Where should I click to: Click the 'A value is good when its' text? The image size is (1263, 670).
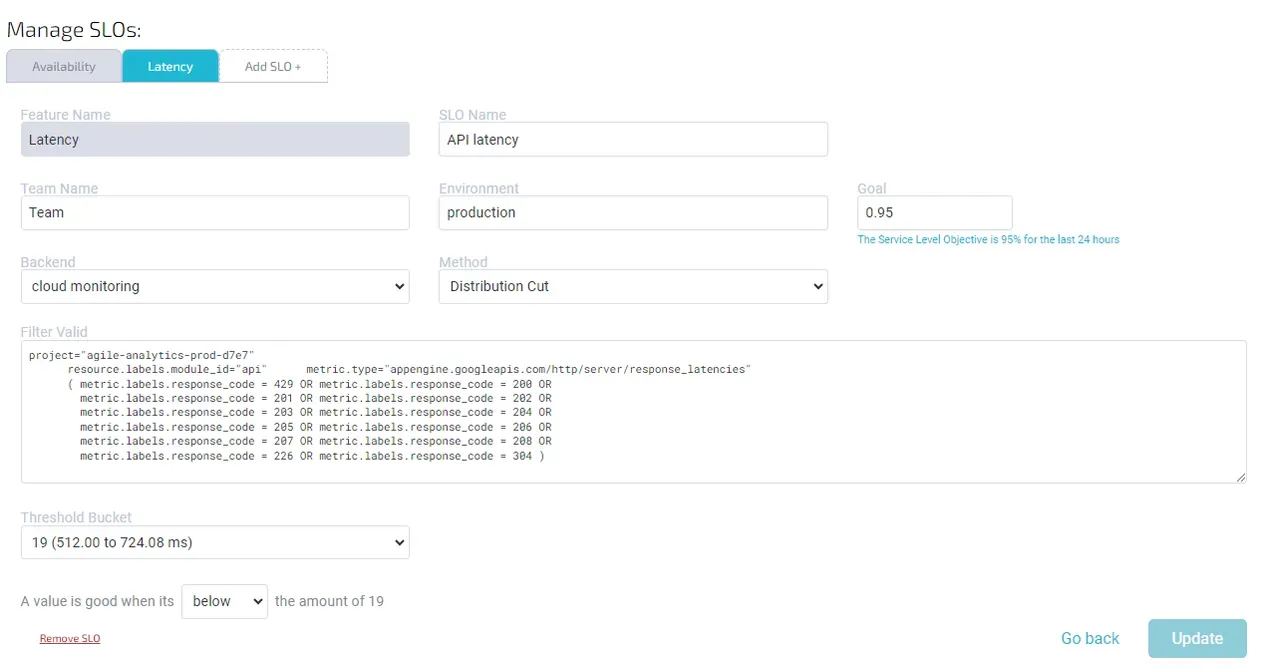(97, 601)
